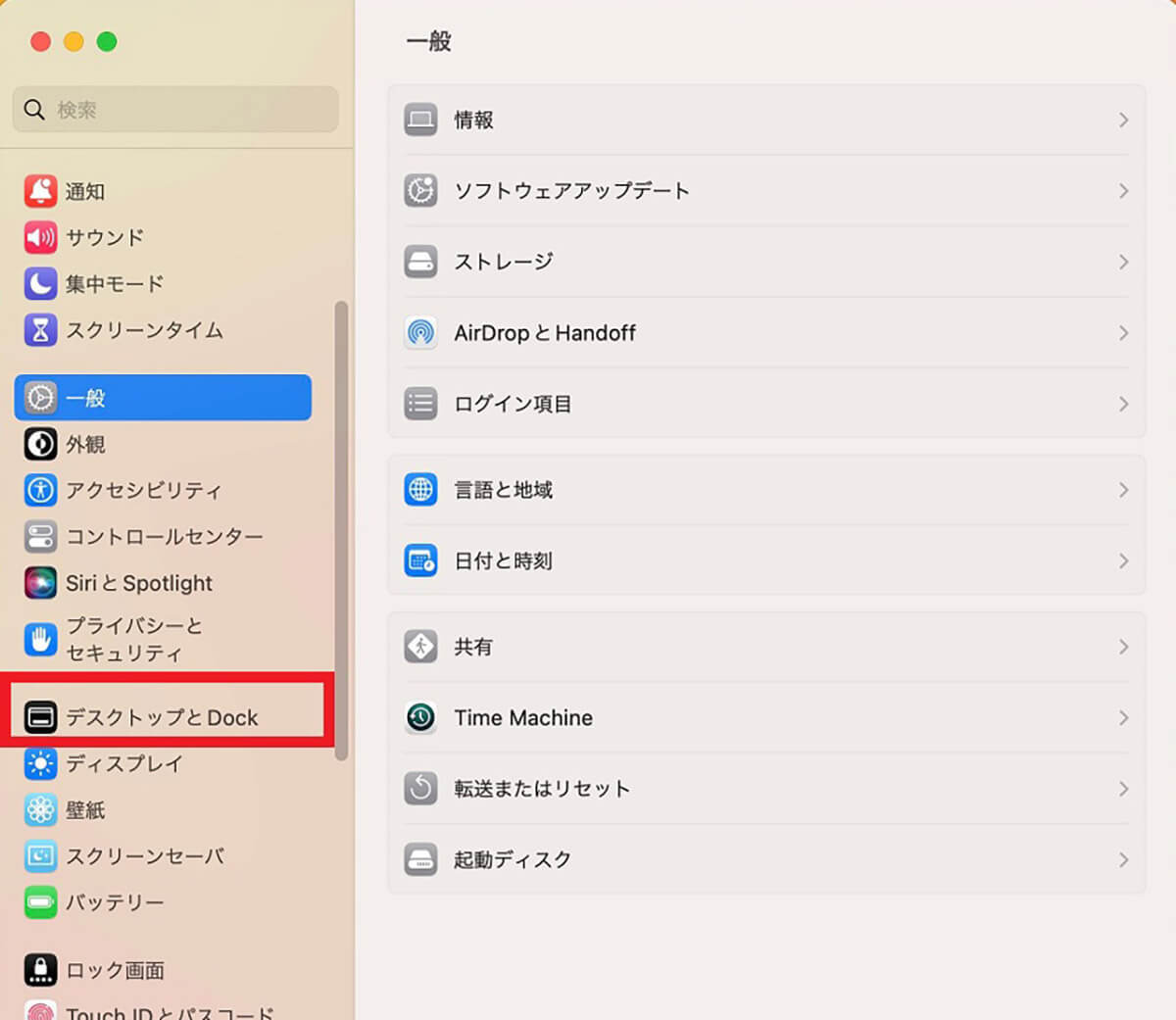
Task: Open the コントロールセンター toggles icon
Action: point(40,537)
